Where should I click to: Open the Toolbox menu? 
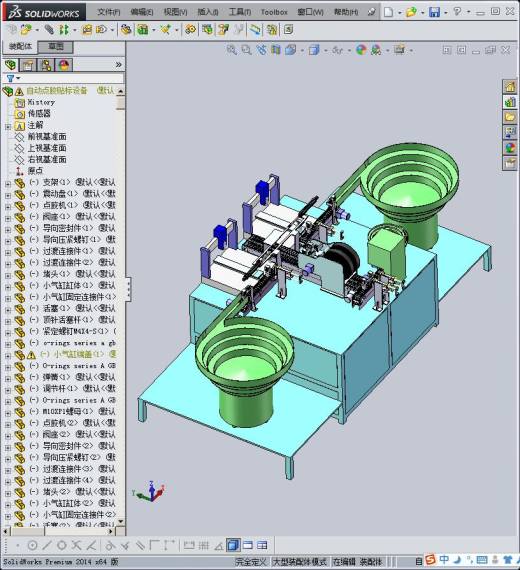pyautogui.click(x=274, y=12)
